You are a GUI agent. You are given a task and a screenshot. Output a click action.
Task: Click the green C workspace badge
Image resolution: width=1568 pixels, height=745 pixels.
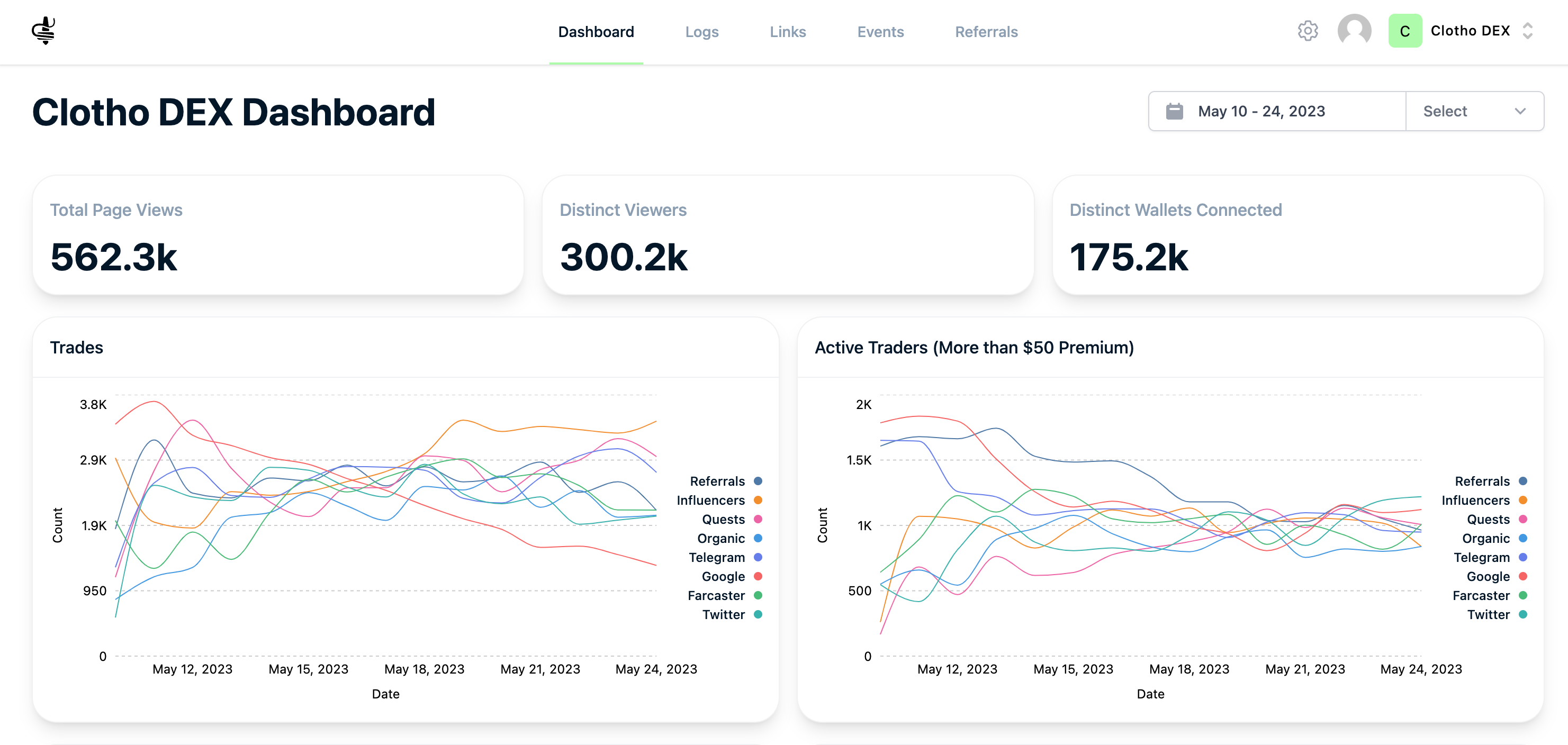pyautogui.click(x=1405, y=31)
